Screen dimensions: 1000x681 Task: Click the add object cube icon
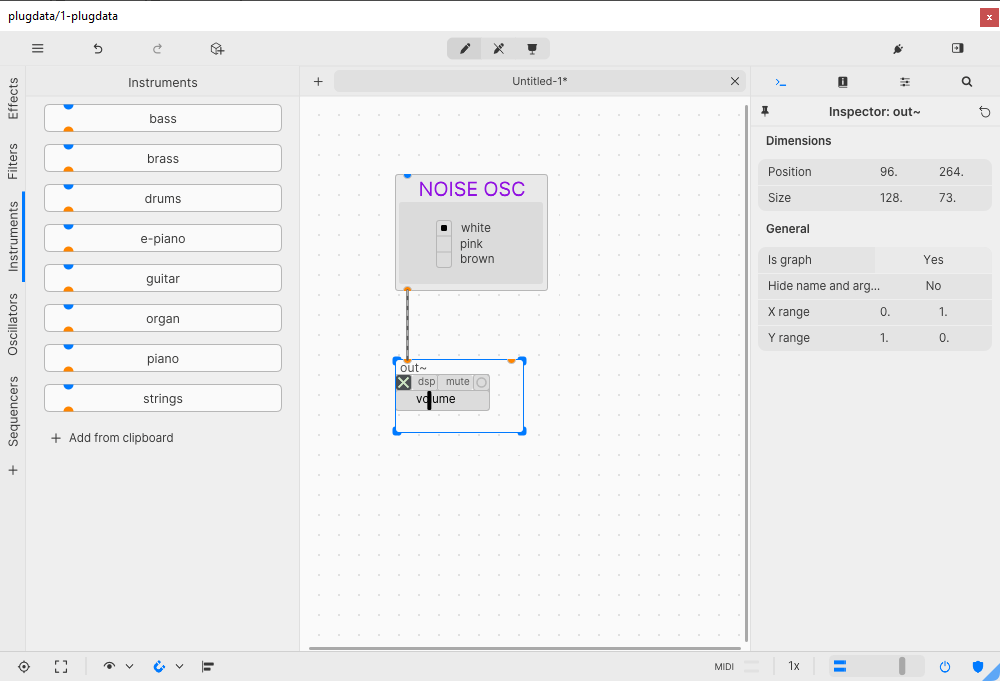click(x=217, y=48)
